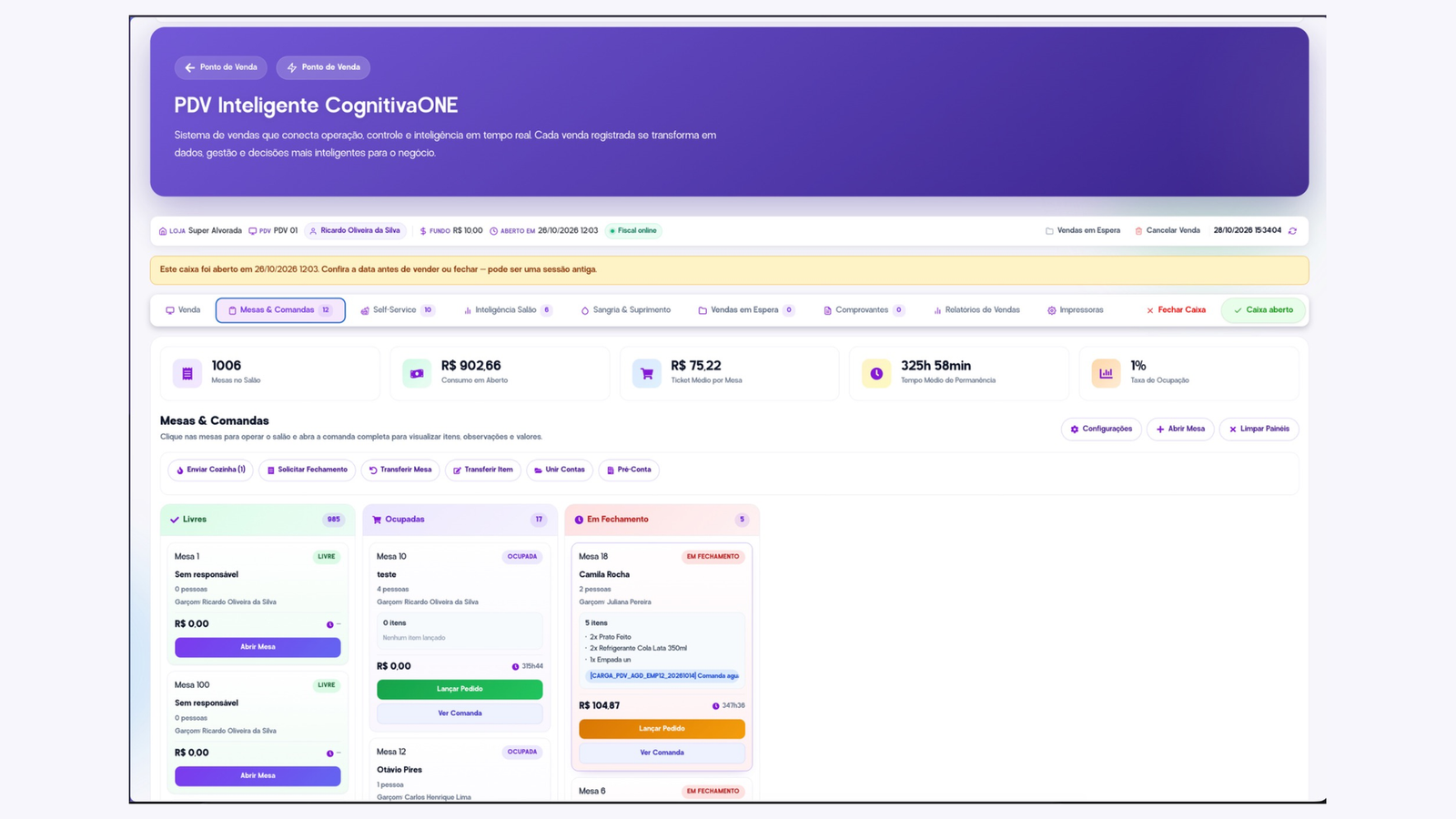The width and height of the screenshot is (1456, 819).
Task: Click the Consumo em Aberto money icon
Action: pos(417,373)
